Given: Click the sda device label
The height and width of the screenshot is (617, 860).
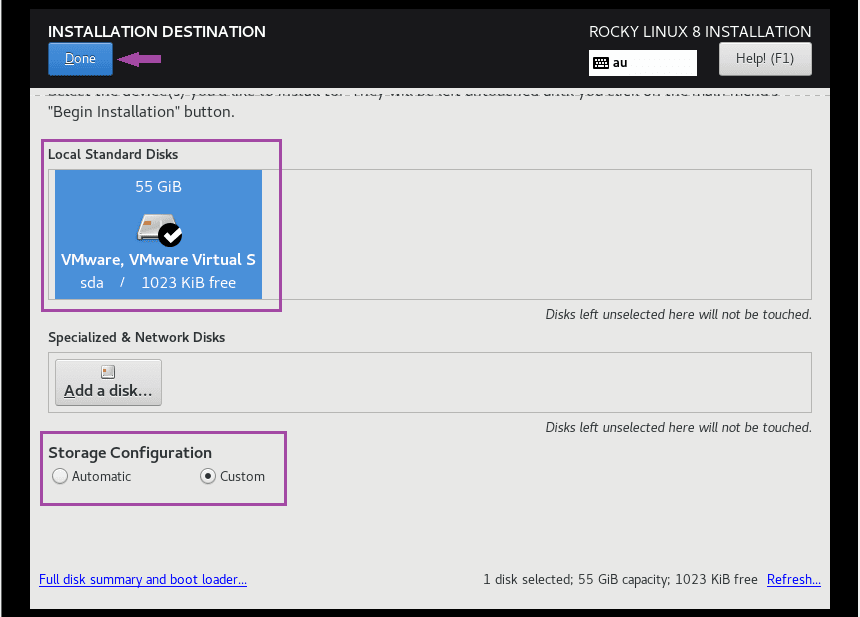Looking at the screenshot, I should (92, 283).
